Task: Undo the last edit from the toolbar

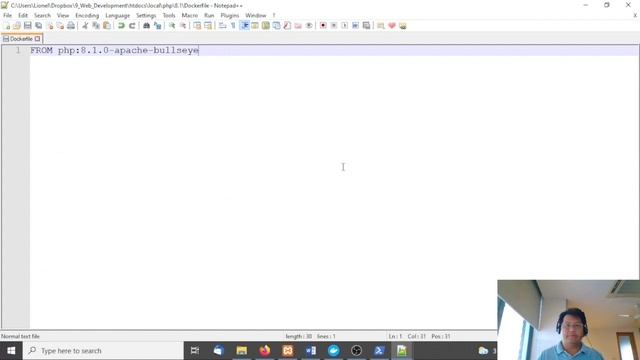Action: (x=121, y=26)
